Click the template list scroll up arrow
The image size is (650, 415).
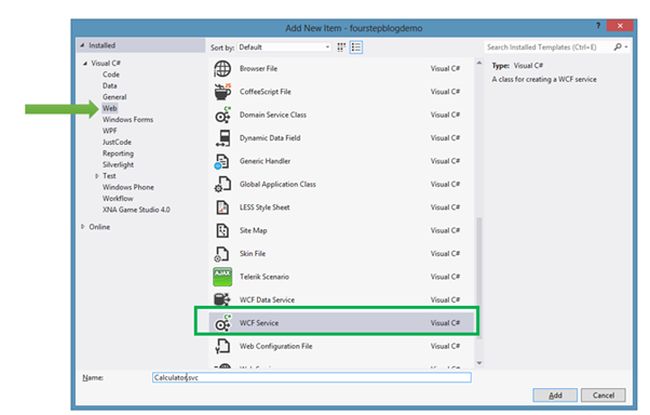[479, 63]
